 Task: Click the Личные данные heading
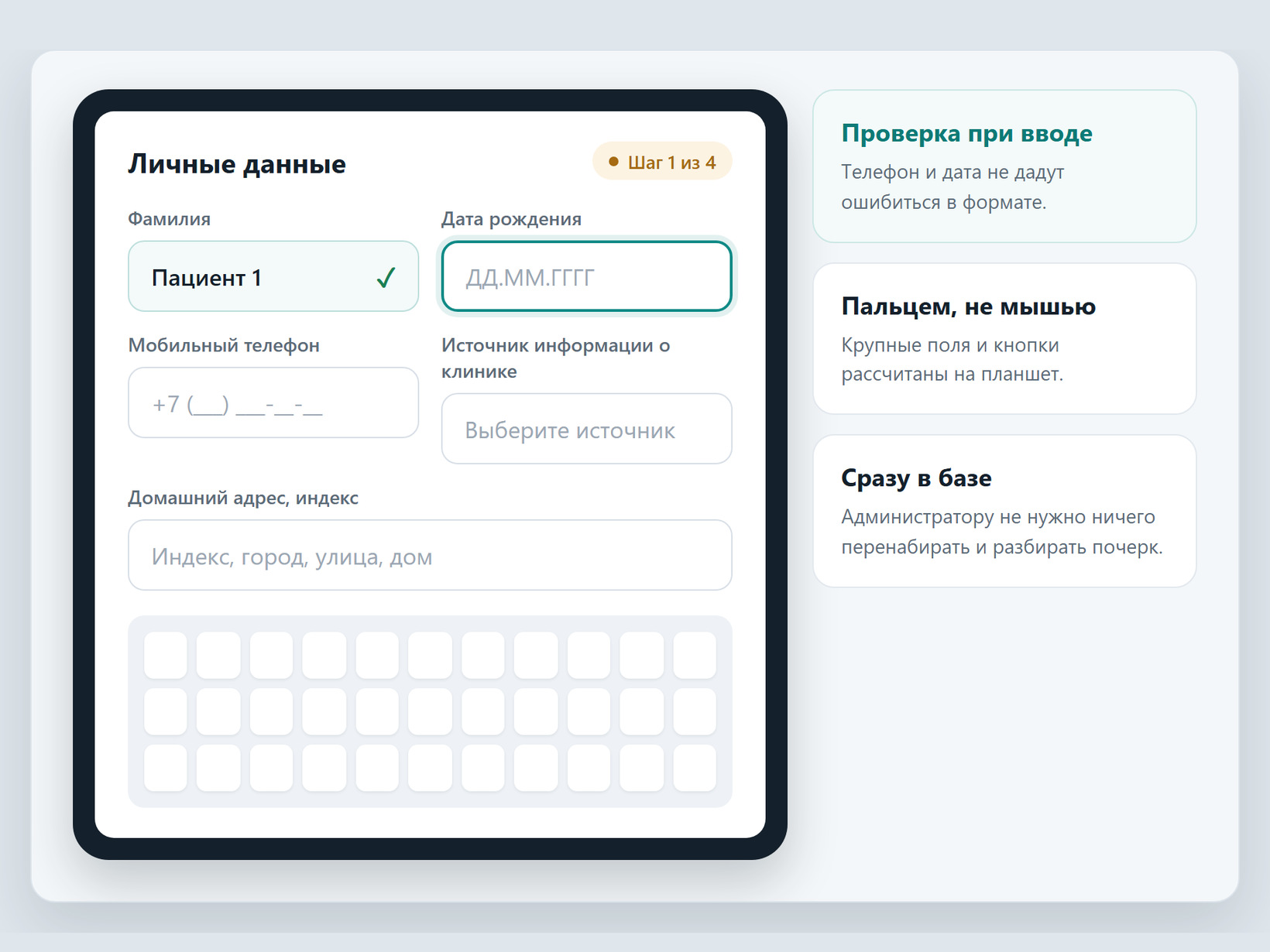tap(237, 164)
